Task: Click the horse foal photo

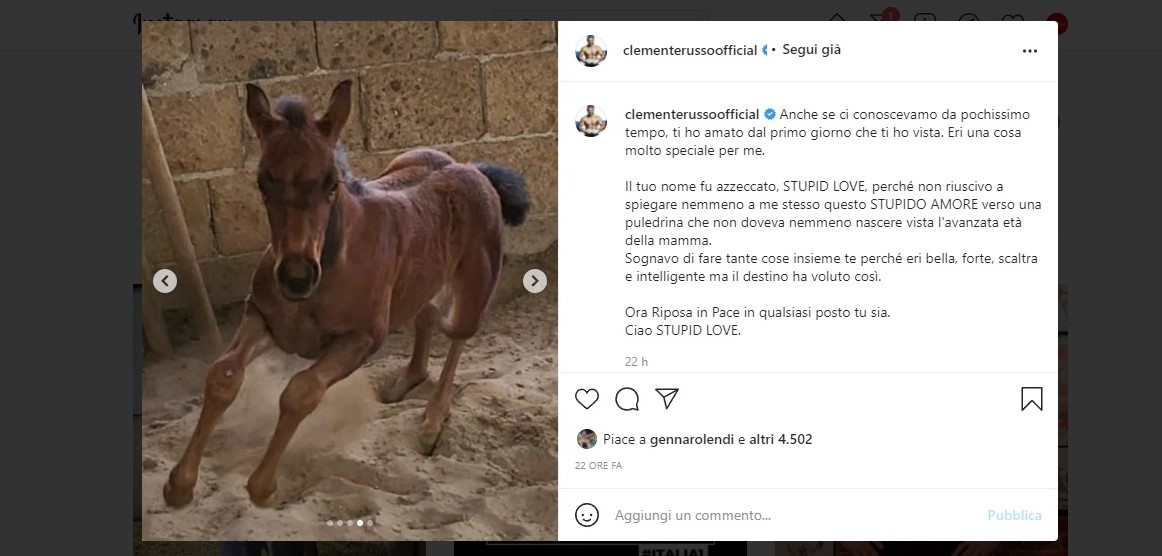Action: 350,281
